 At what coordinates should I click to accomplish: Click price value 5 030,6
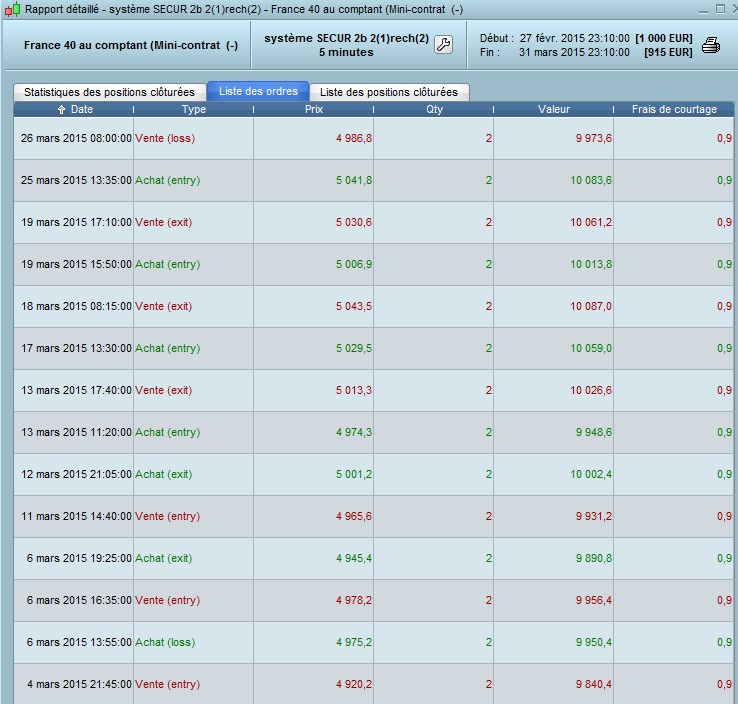[354, 222]
